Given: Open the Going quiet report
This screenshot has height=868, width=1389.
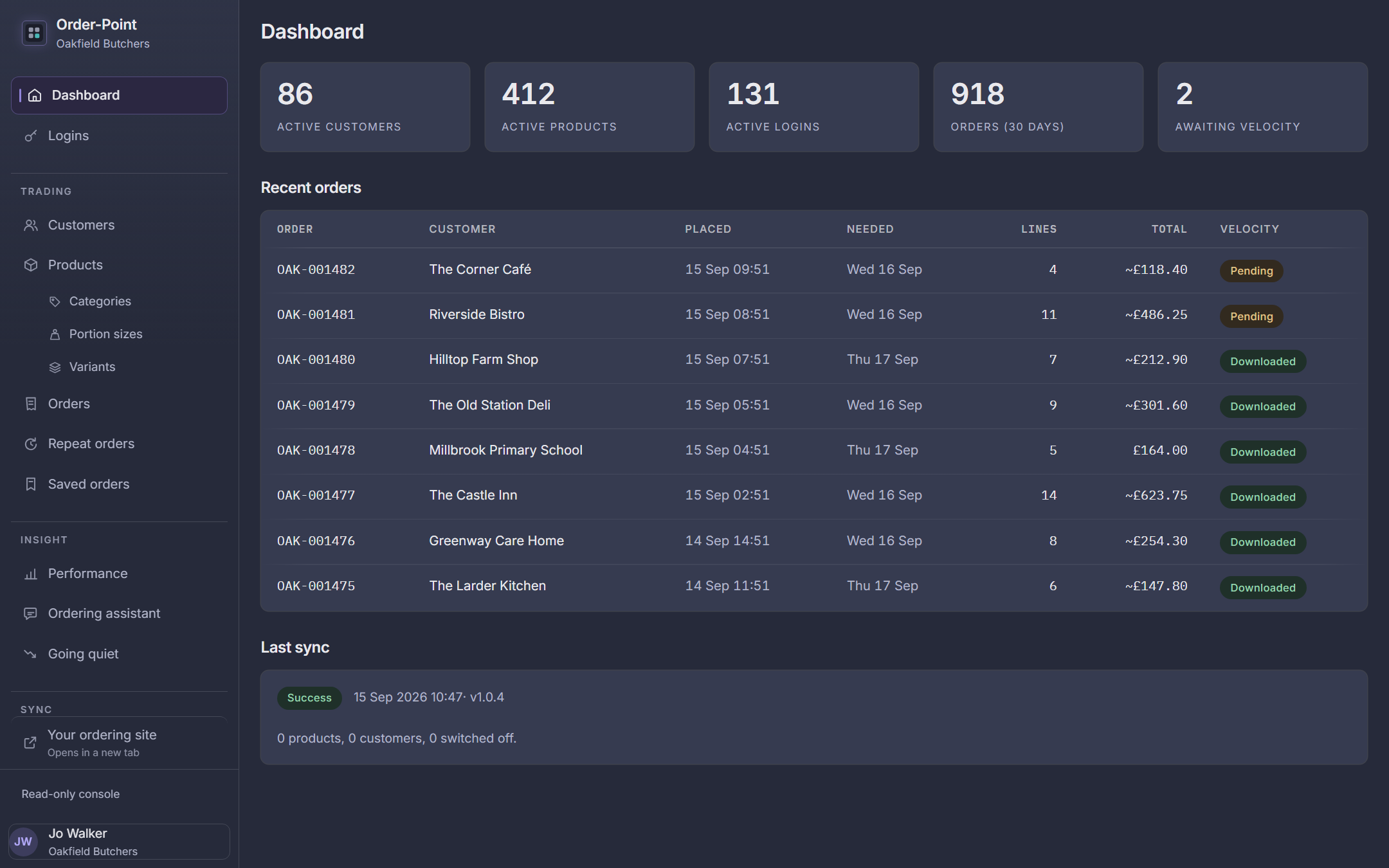Looking at the screenshot, I should [119, 654].
